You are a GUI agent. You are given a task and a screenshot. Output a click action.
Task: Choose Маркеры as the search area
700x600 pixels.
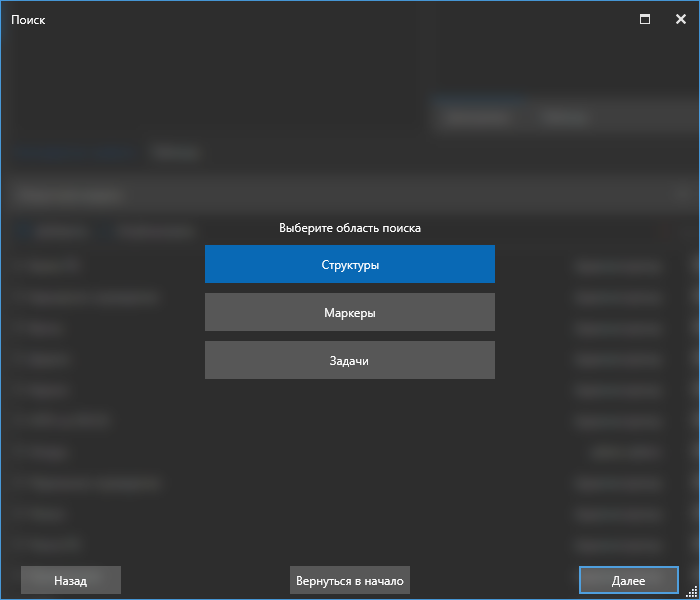(x=350, y=312)
